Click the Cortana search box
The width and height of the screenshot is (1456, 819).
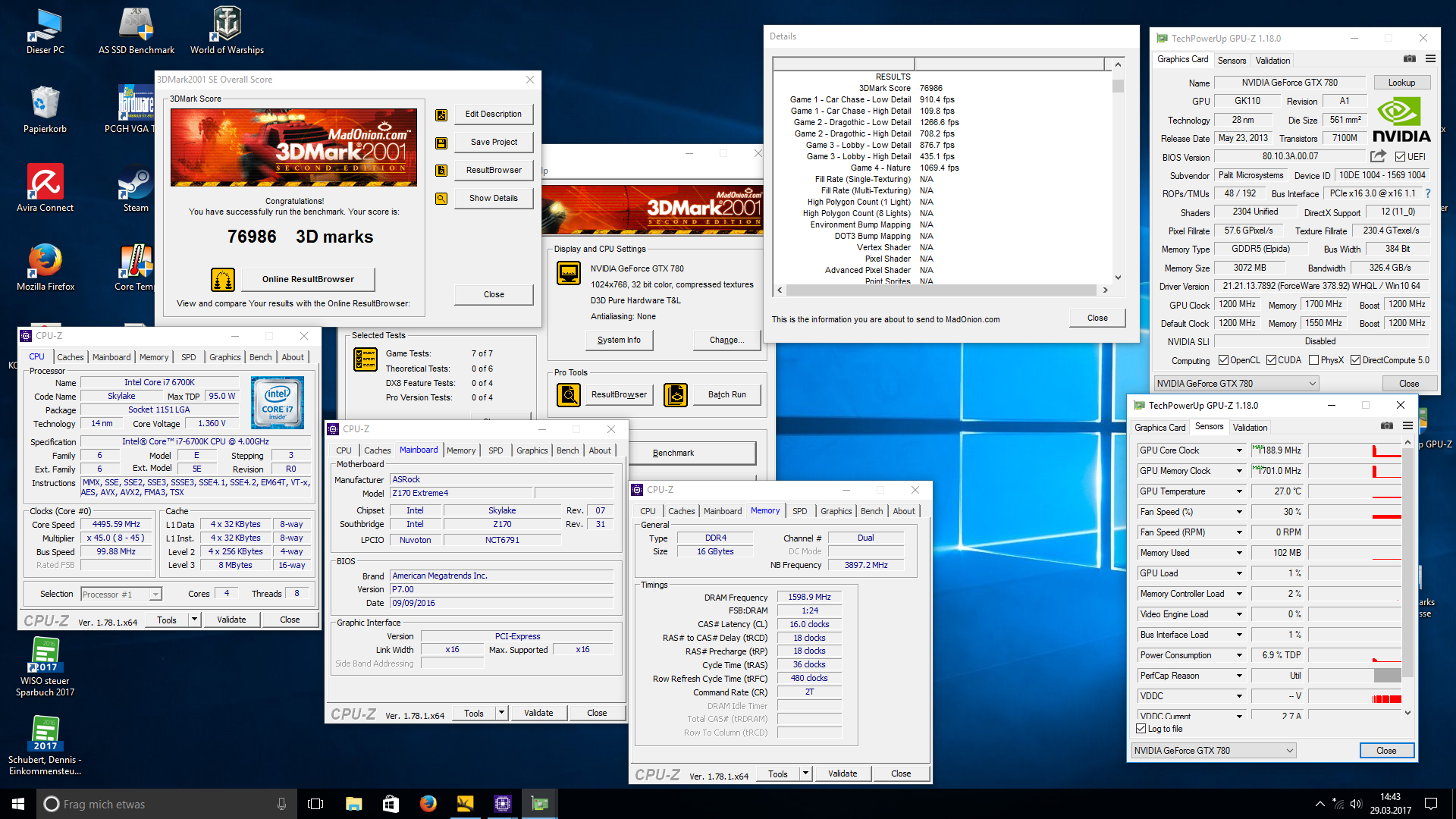coord(167,804)
